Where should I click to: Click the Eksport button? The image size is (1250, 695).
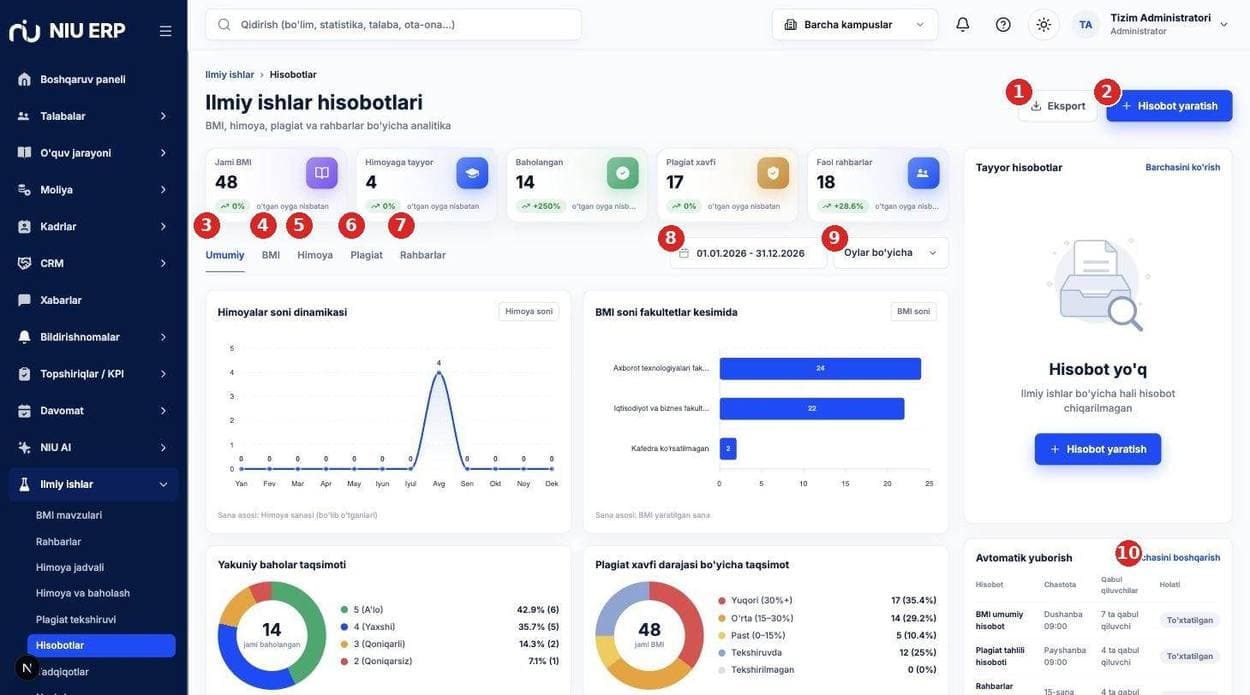point(1058,106)
